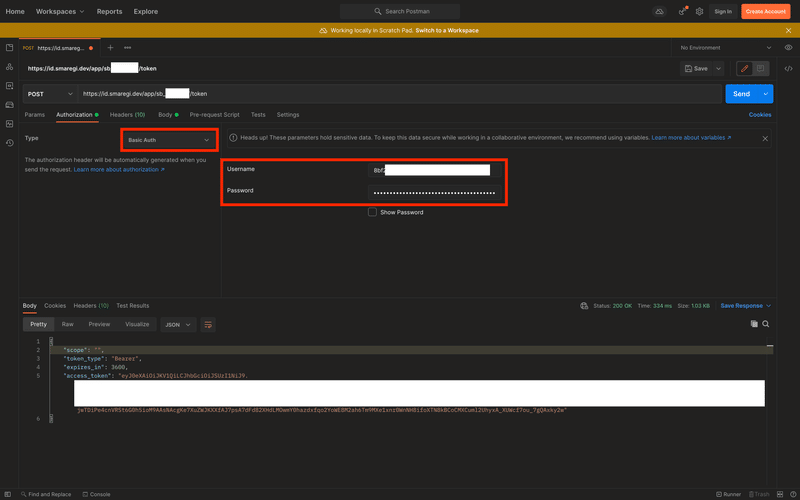
Task: Open the request Cookies link
Action: coord(760,115)
